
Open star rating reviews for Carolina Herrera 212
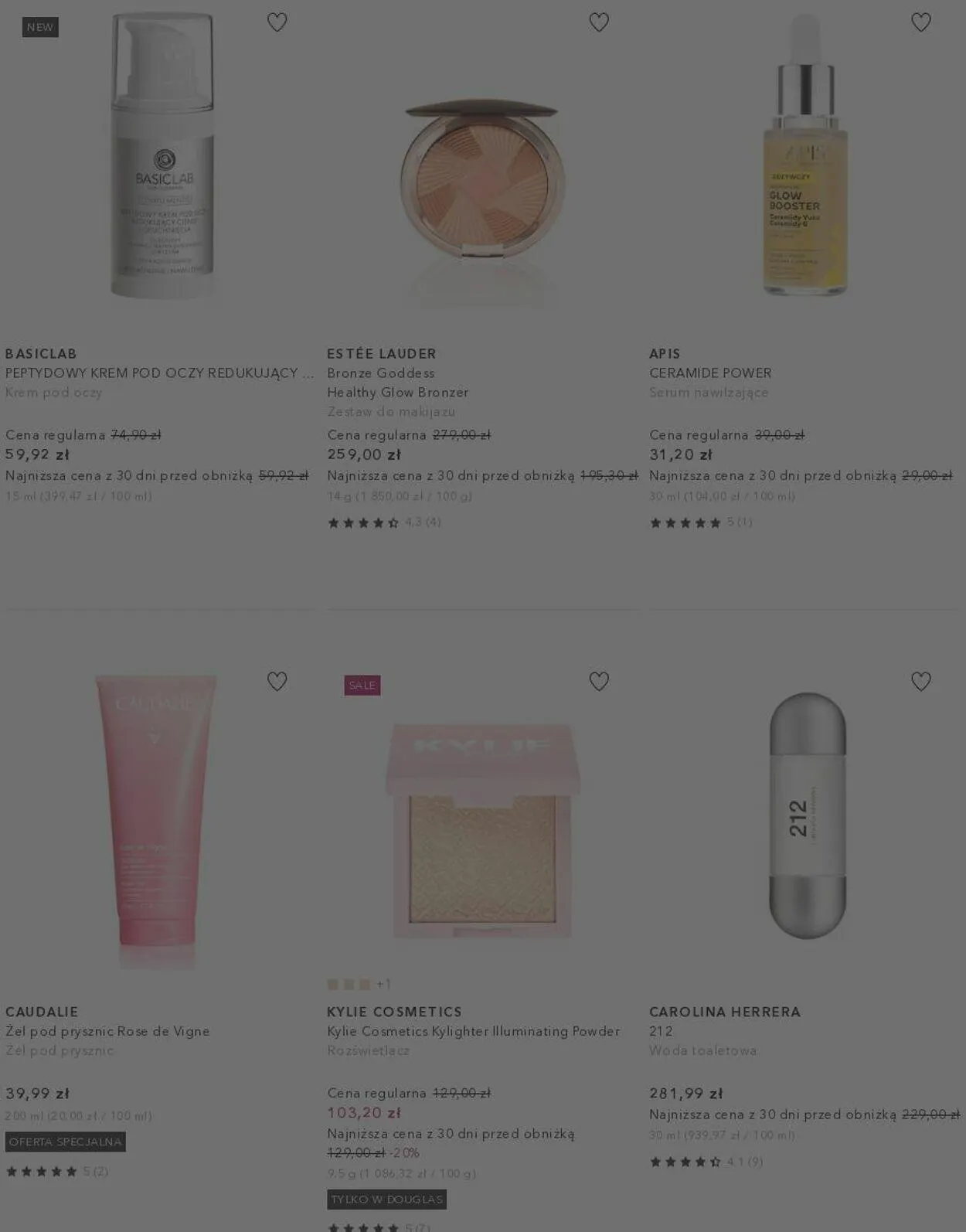click(706, 1162)
